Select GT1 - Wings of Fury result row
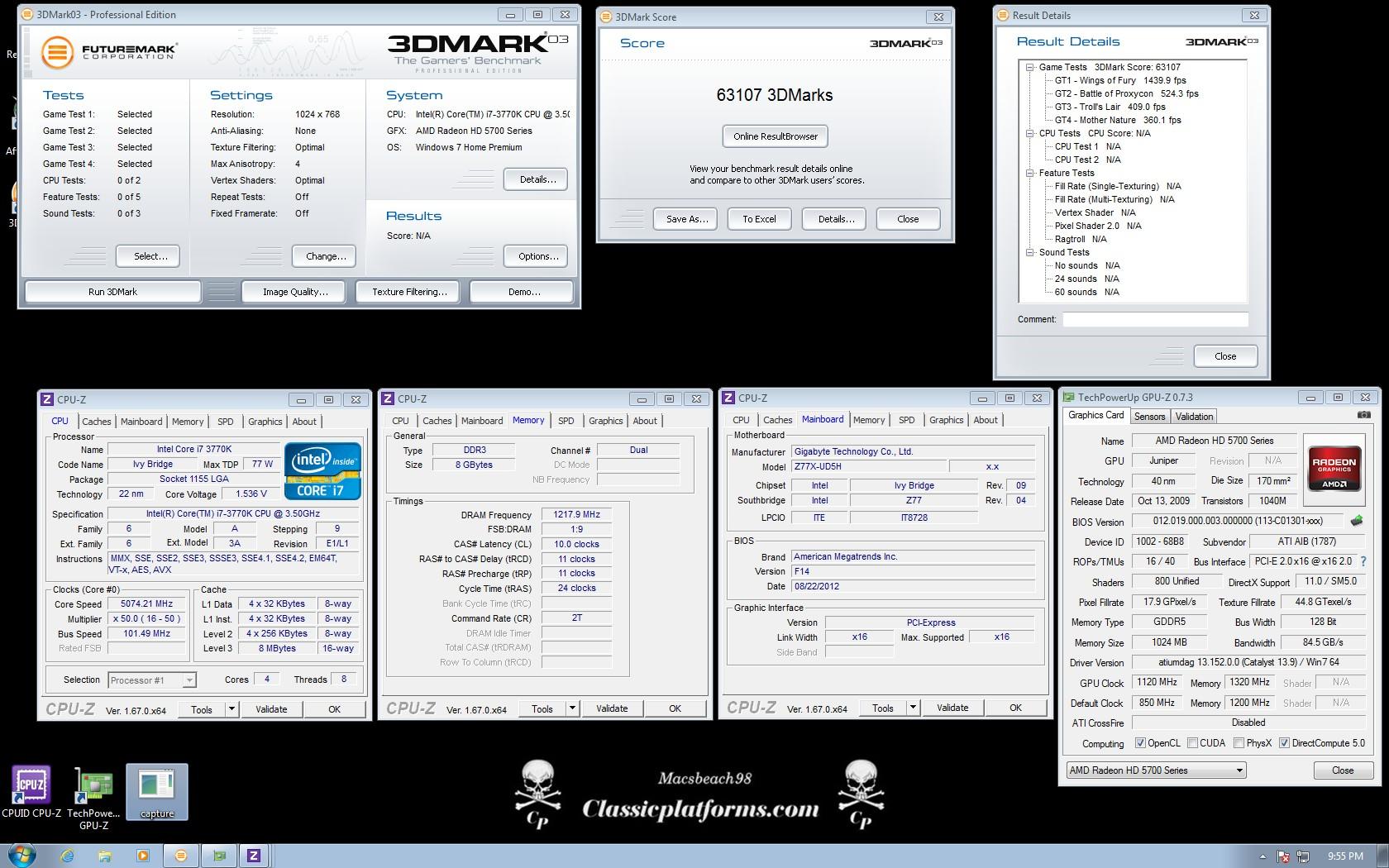This screenshot has width=1389, height=868. click(x=1120, y=80)
